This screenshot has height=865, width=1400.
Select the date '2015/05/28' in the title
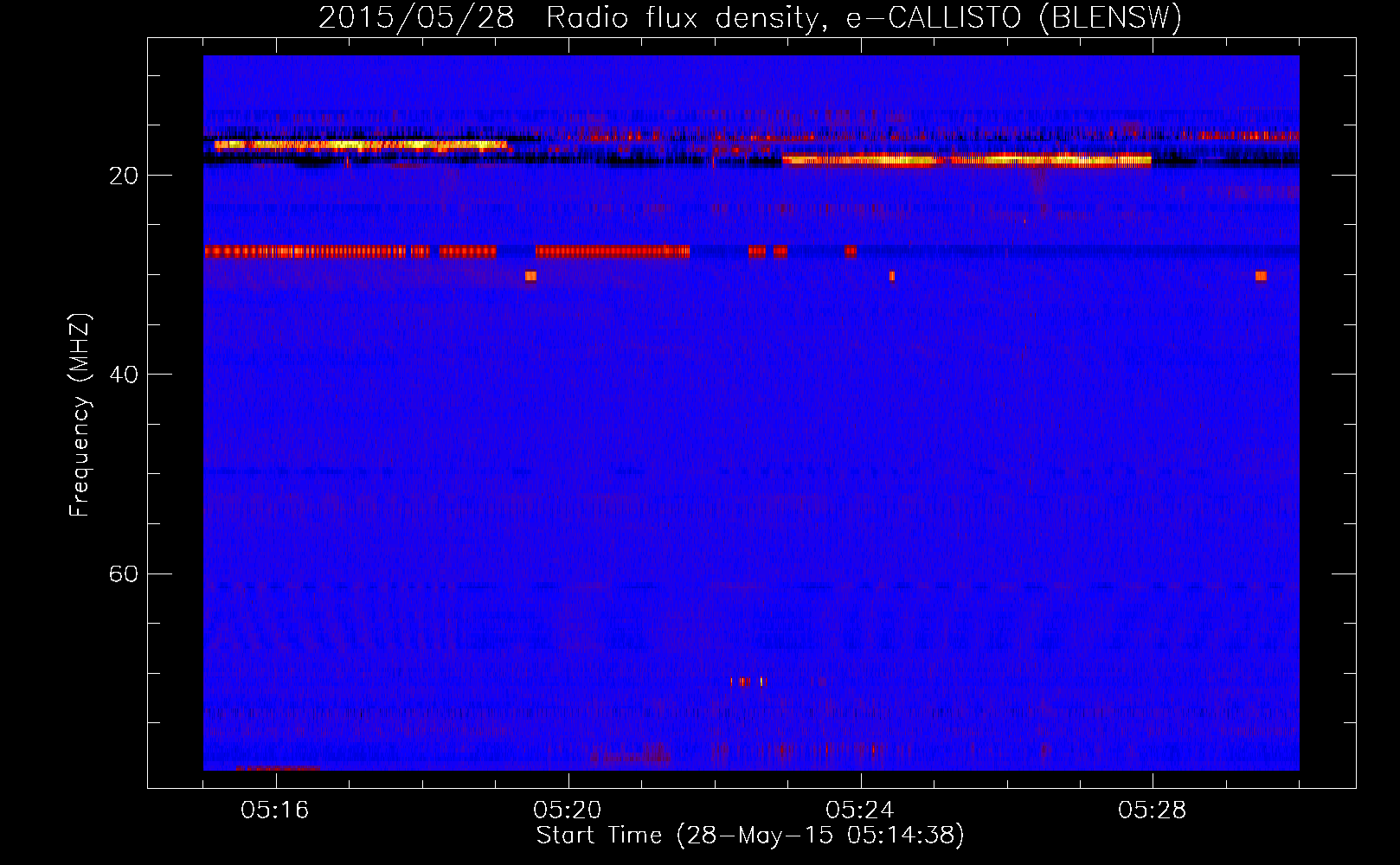417,18
